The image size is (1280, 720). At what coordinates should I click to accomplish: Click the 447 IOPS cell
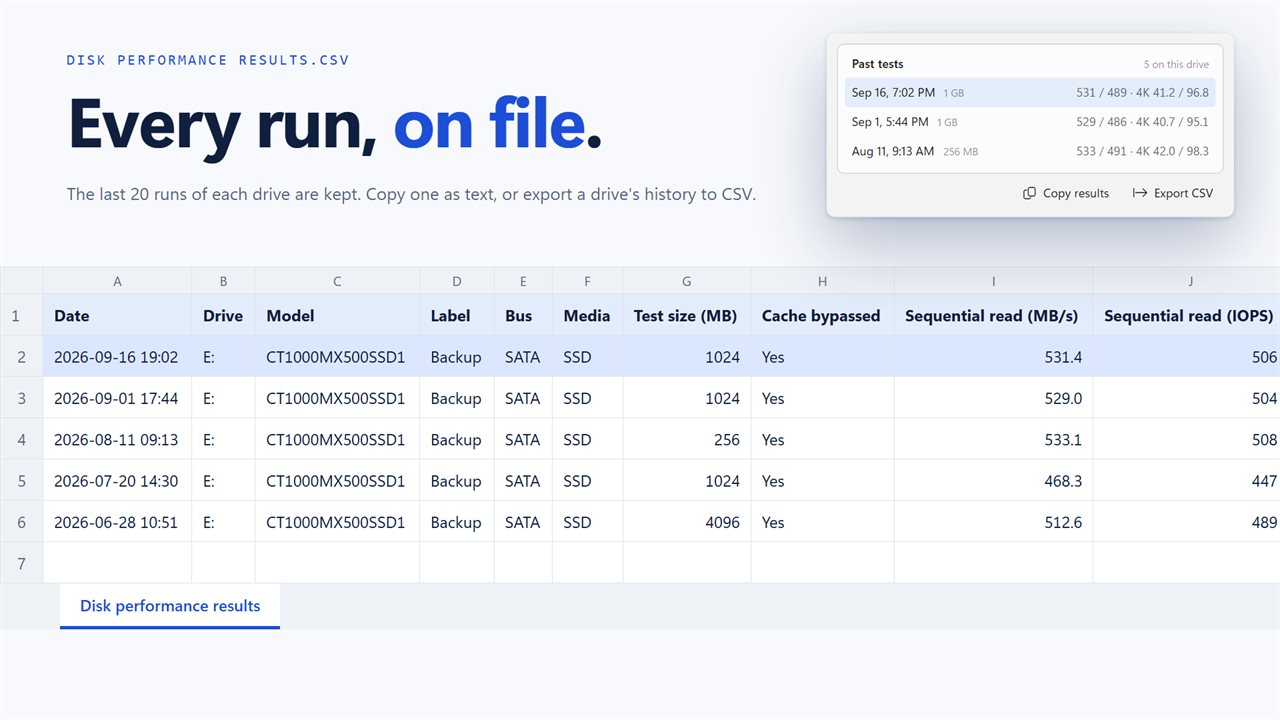(x=1186, y=481)
